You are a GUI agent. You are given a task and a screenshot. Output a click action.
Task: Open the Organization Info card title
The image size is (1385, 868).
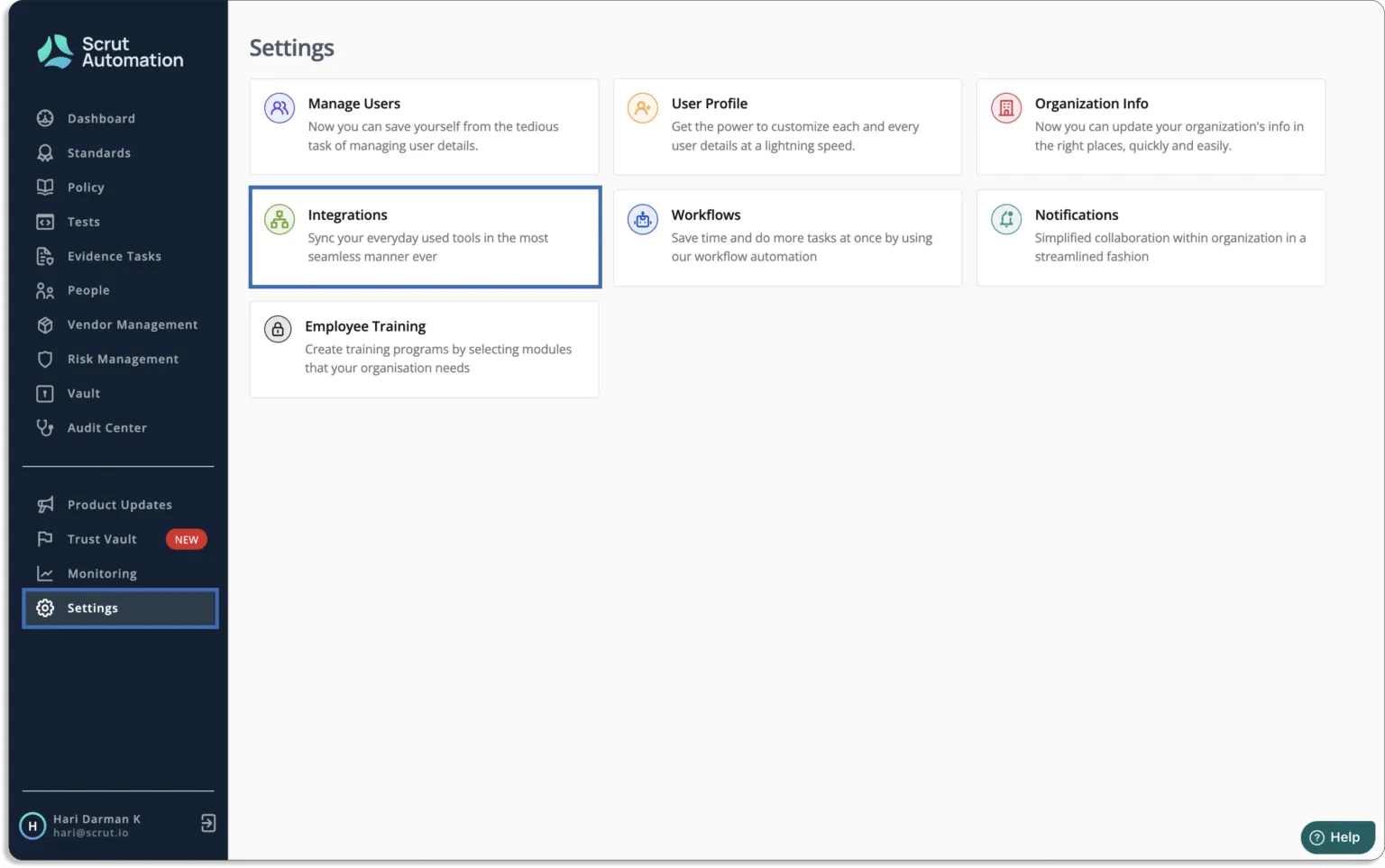[x=1092, y=104]
